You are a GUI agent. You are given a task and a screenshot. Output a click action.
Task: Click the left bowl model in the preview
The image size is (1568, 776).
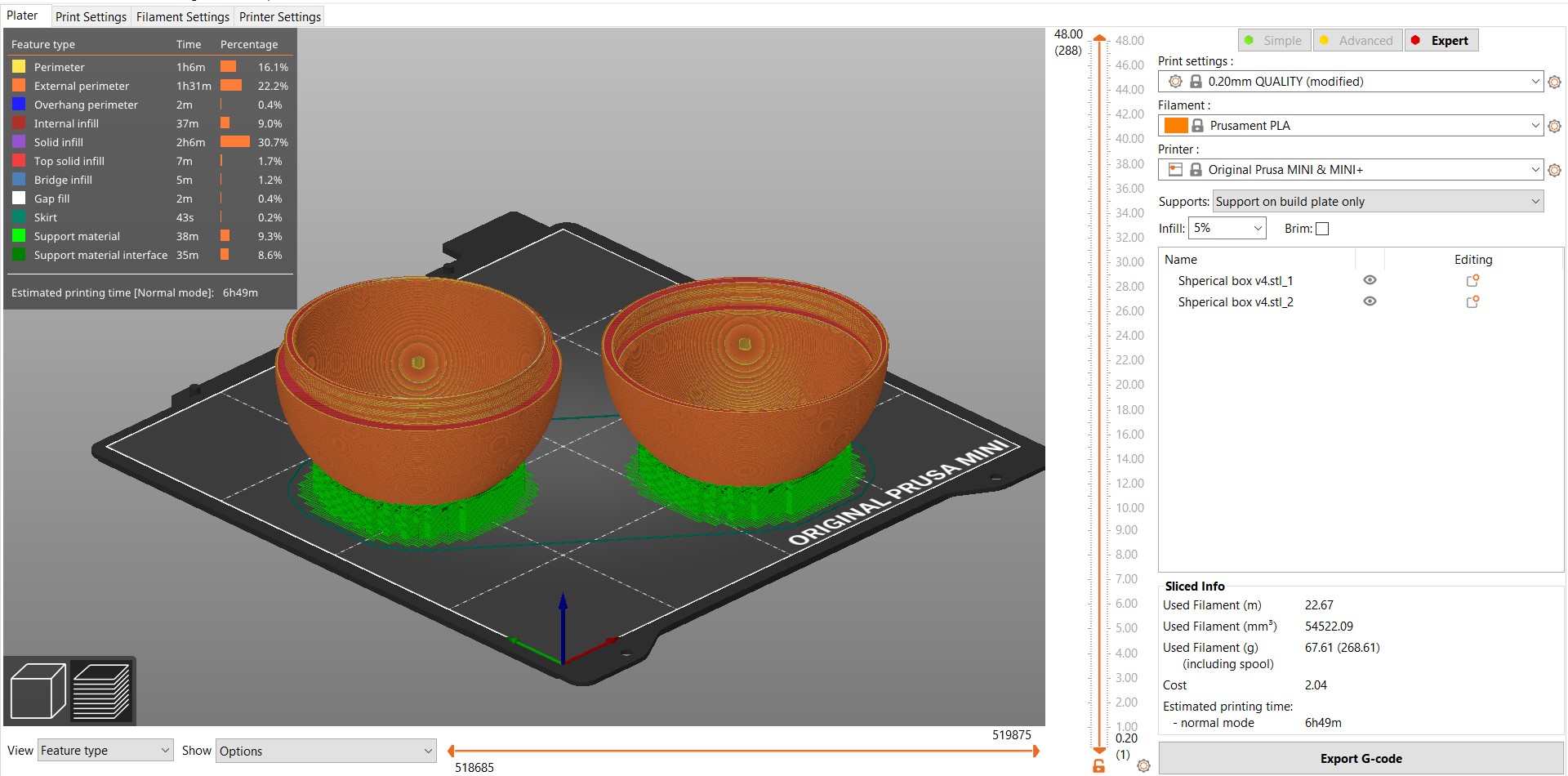tap(417, 394)
